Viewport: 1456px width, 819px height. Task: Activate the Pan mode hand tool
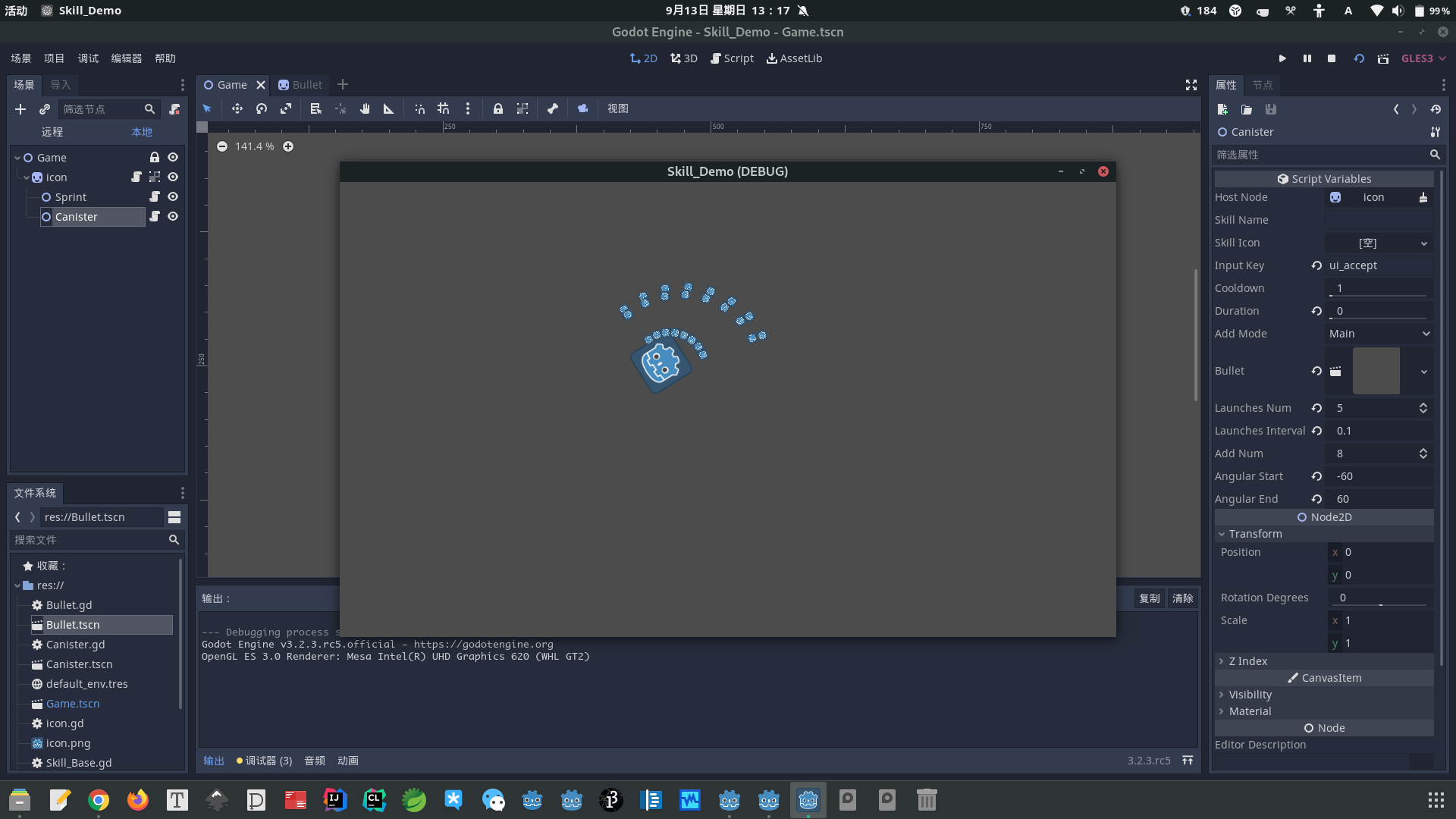[365, 108]
